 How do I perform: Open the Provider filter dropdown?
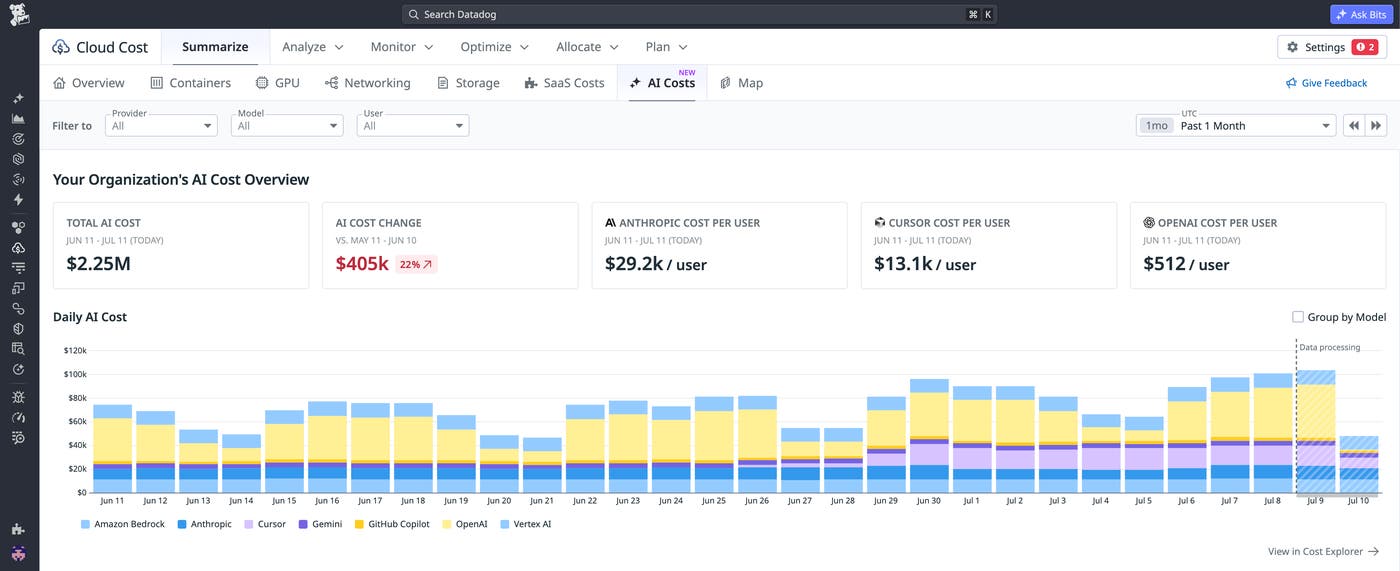pos(161,125)
